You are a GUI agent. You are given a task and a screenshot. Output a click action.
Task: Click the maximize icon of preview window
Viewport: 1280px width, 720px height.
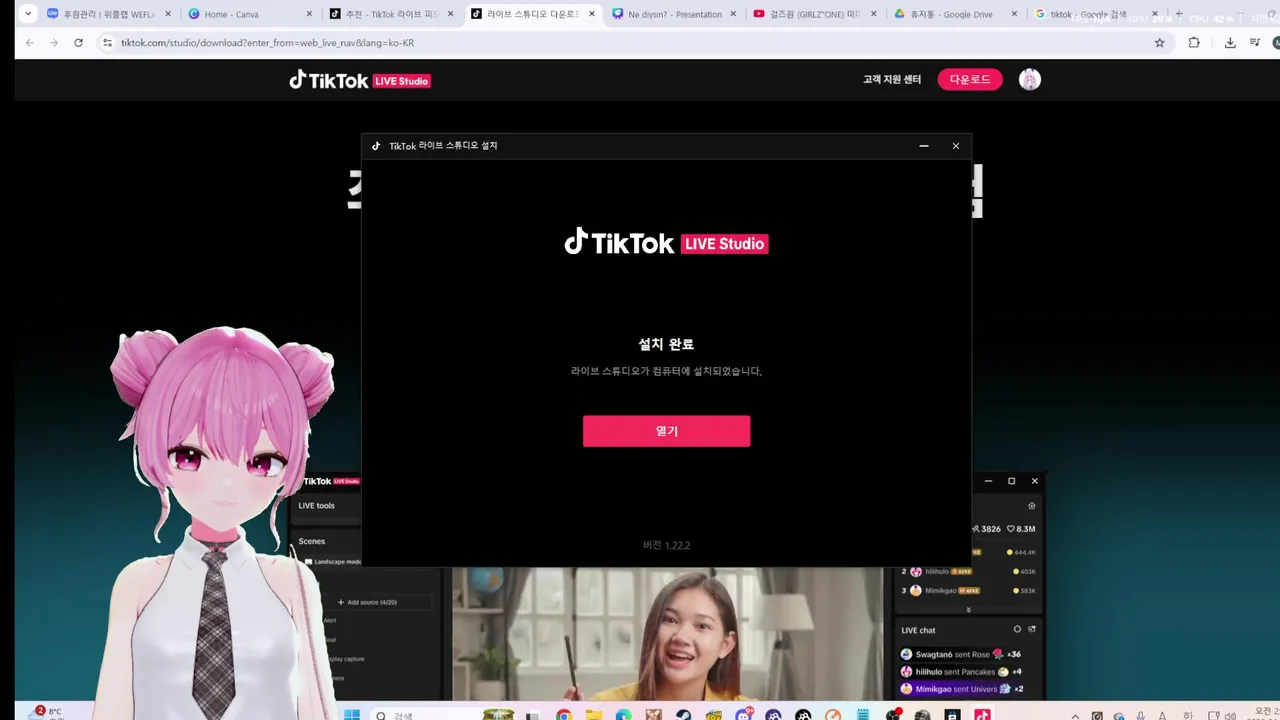pyautogui.click(x=1011, y=481)
